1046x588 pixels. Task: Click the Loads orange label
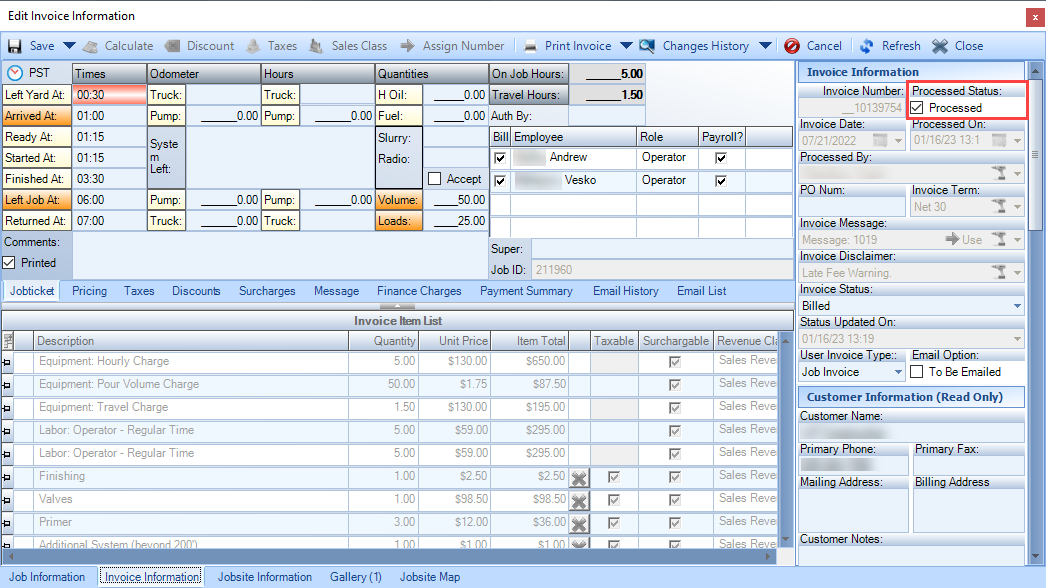click(399, 221)
